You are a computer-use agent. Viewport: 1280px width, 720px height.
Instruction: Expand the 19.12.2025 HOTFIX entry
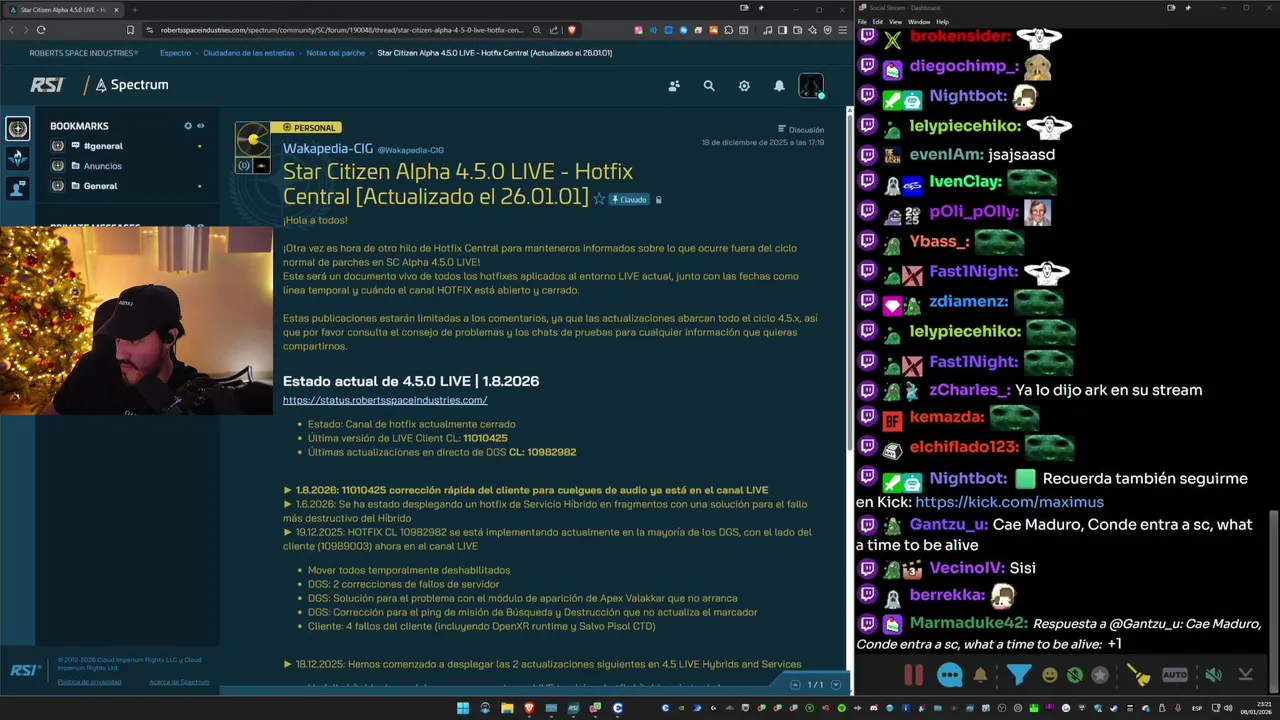[288, 532]
